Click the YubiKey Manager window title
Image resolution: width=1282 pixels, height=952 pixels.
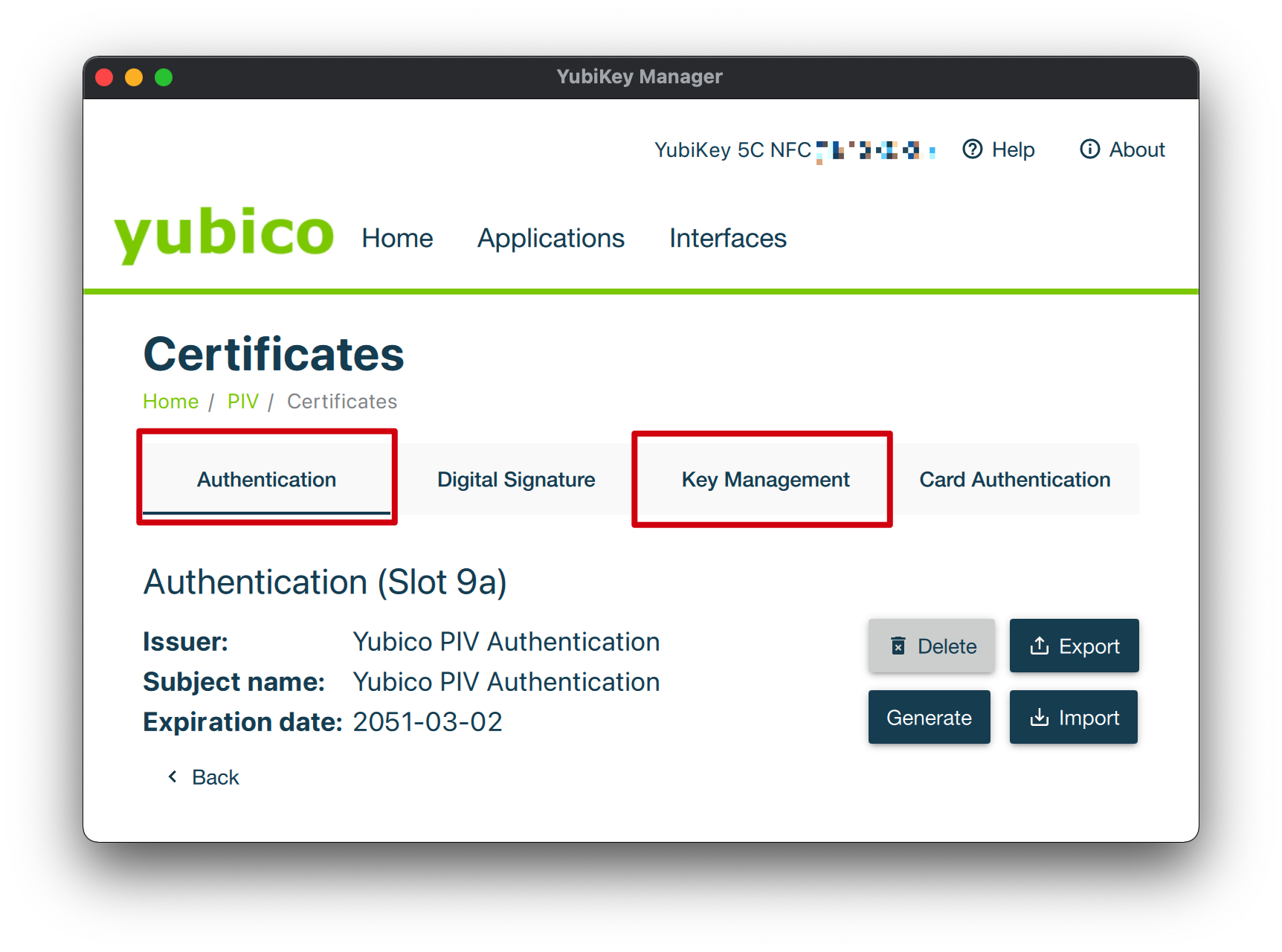[640, 77]
